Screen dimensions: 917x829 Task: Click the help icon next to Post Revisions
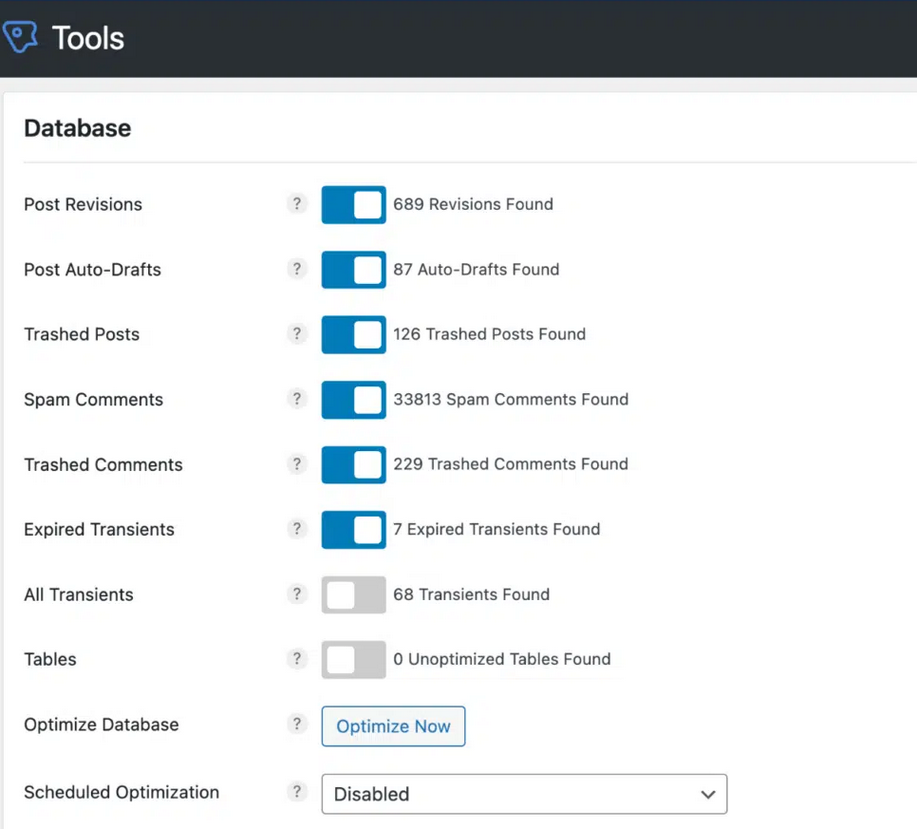click(296, 203)
